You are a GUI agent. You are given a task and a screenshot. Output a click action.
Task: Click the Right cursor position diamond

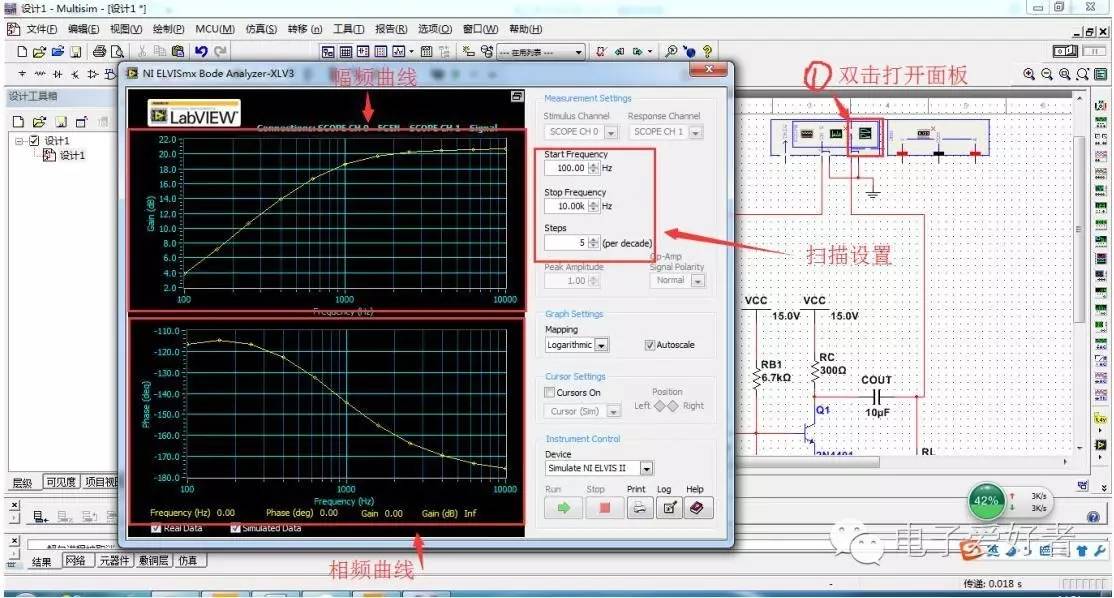coord(672,406)
